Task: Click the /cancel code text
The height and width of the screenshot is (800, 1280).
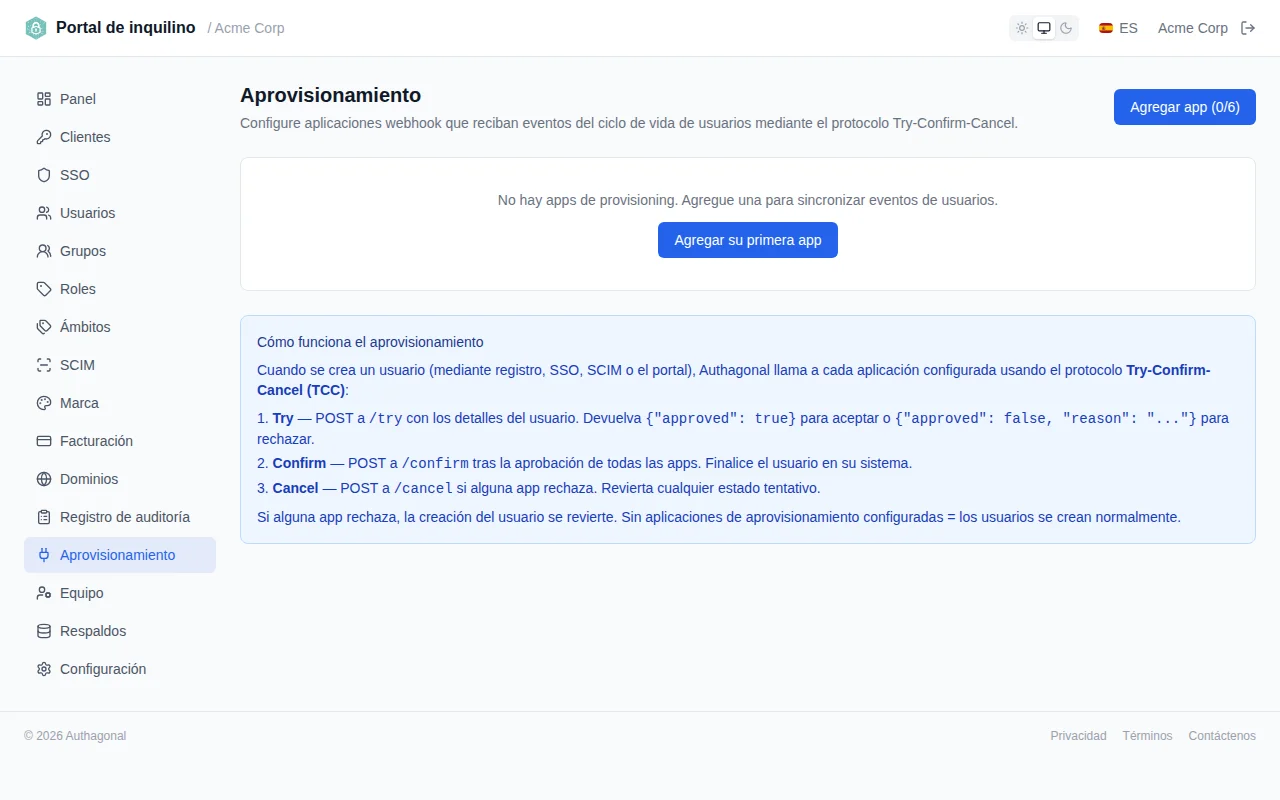Action: point(423,489)
